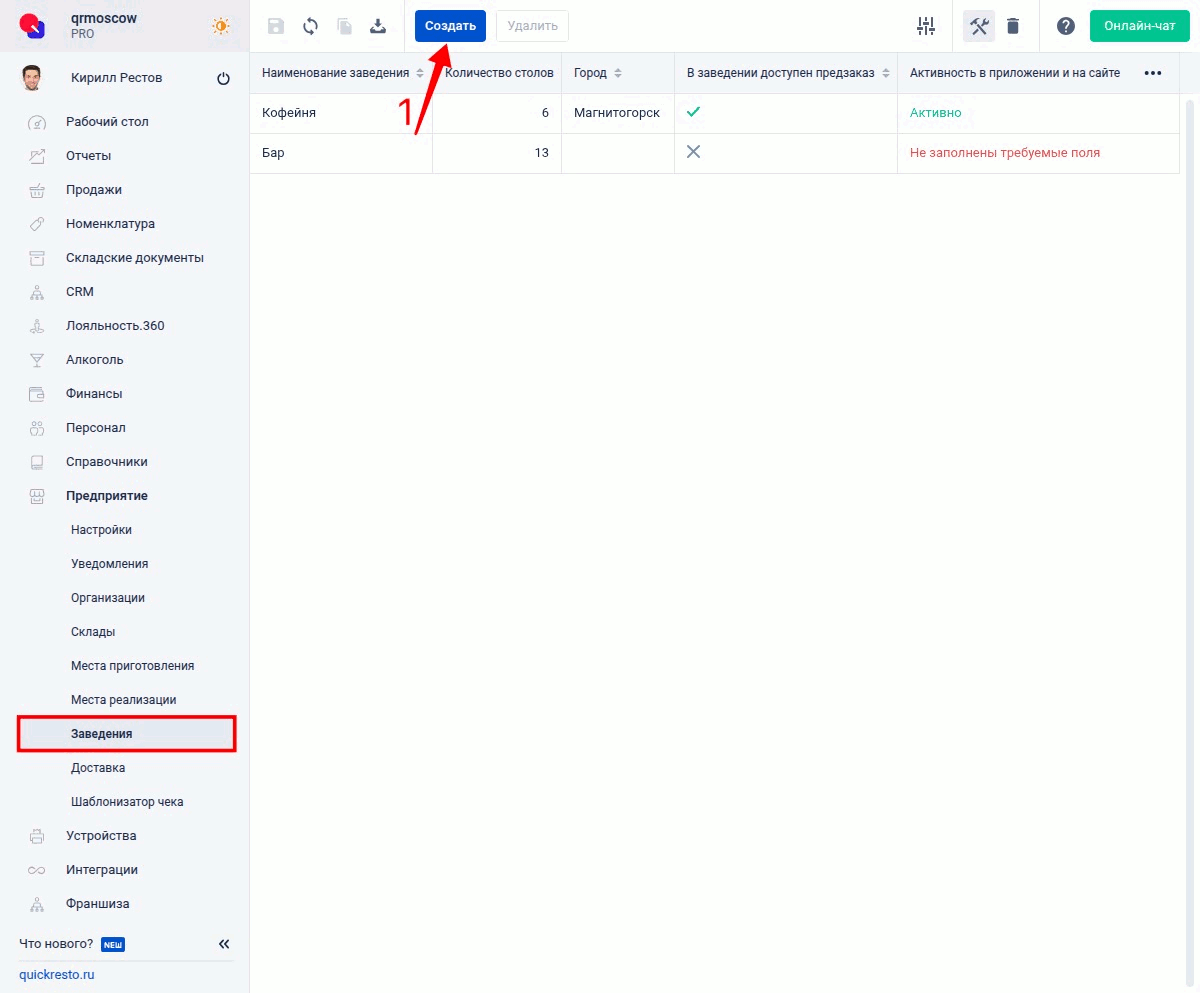Toggle the preorder checkmark for Кофейня
1200x993 pixels.
pyautogui.click(x=693, y=112)
